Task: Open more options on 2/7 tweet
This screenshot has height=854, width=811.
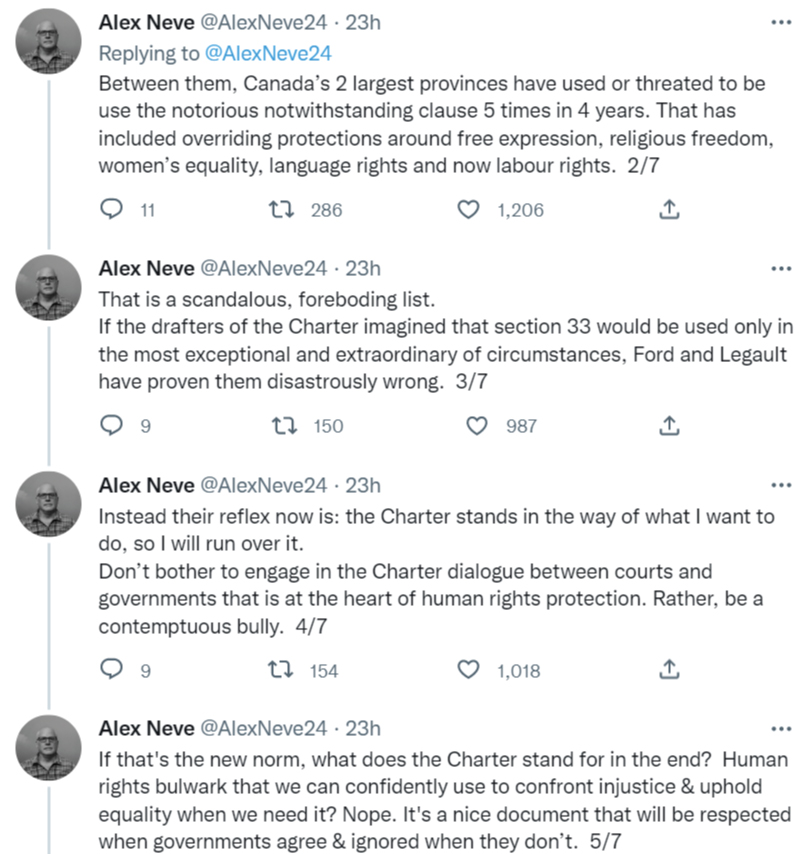Action: pyautogui.click(x=781, y=22)
